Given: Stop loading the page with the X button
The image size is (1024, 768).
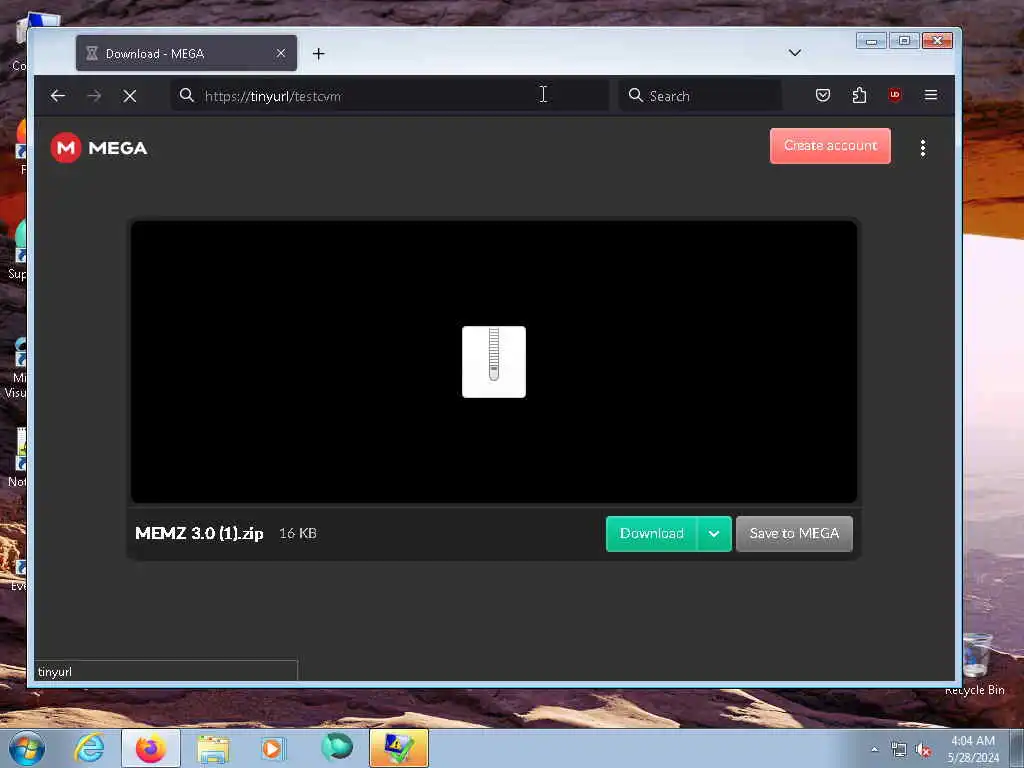Looking at the screenshot, I should pyautogui.click(x=130, y=96).
